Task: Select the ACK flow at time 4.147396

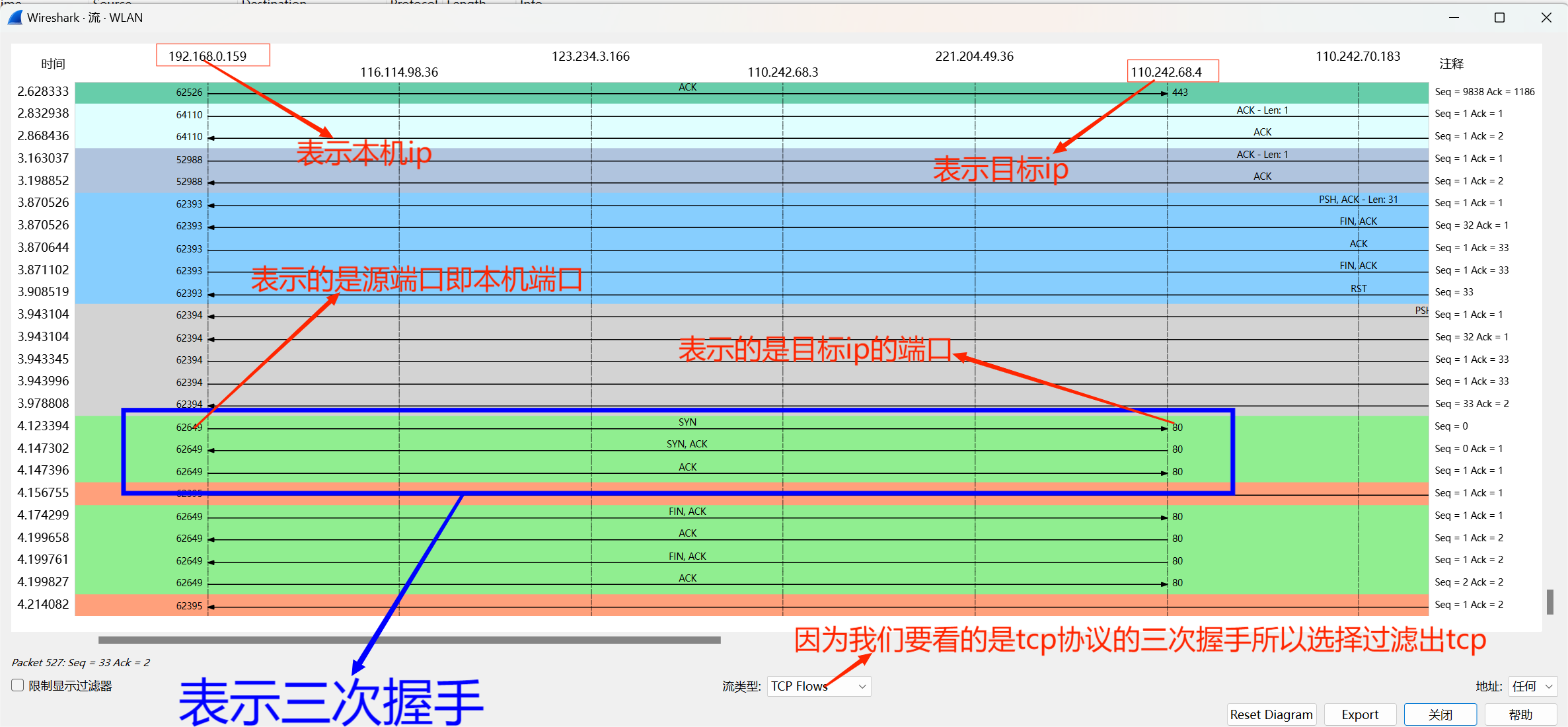Action: [751, 471]
